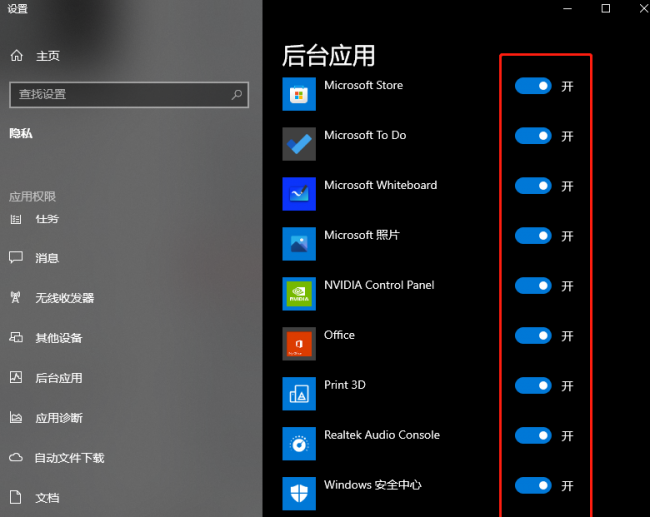Click the 任务 list icon in sidebar
Viewport: 650px width, 517px height.
pyautogui.click(x=16, y=219)
